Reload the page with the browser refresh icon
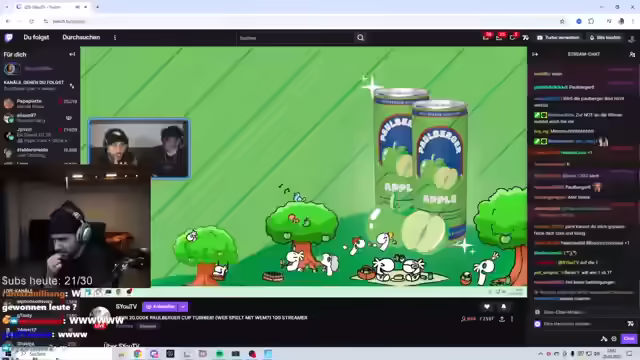The width and height of the screenshot is (640, 360). click(x=31, y=21)
